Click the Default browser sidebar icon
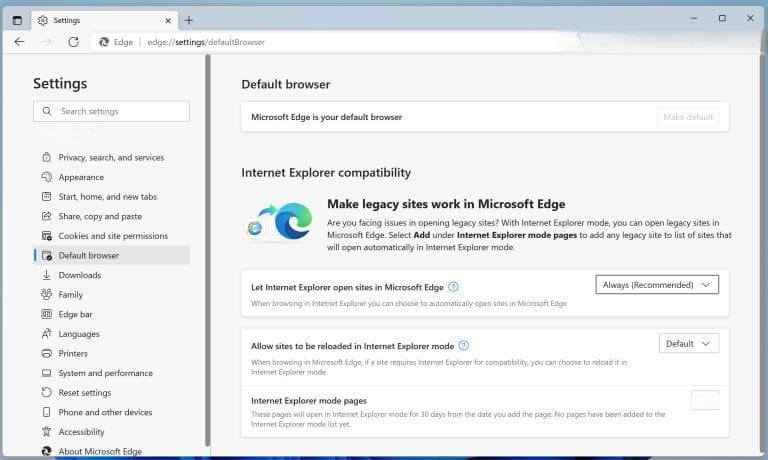 point(47,255)
